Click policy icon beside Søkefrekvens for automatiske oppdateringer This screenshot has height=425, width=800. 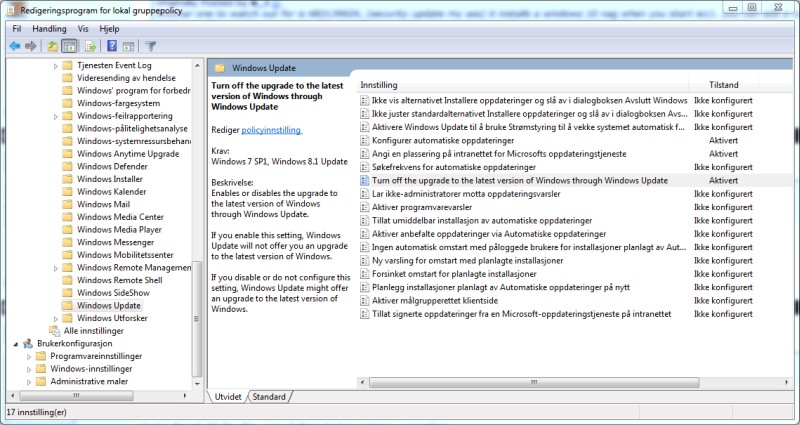[364, 167]
